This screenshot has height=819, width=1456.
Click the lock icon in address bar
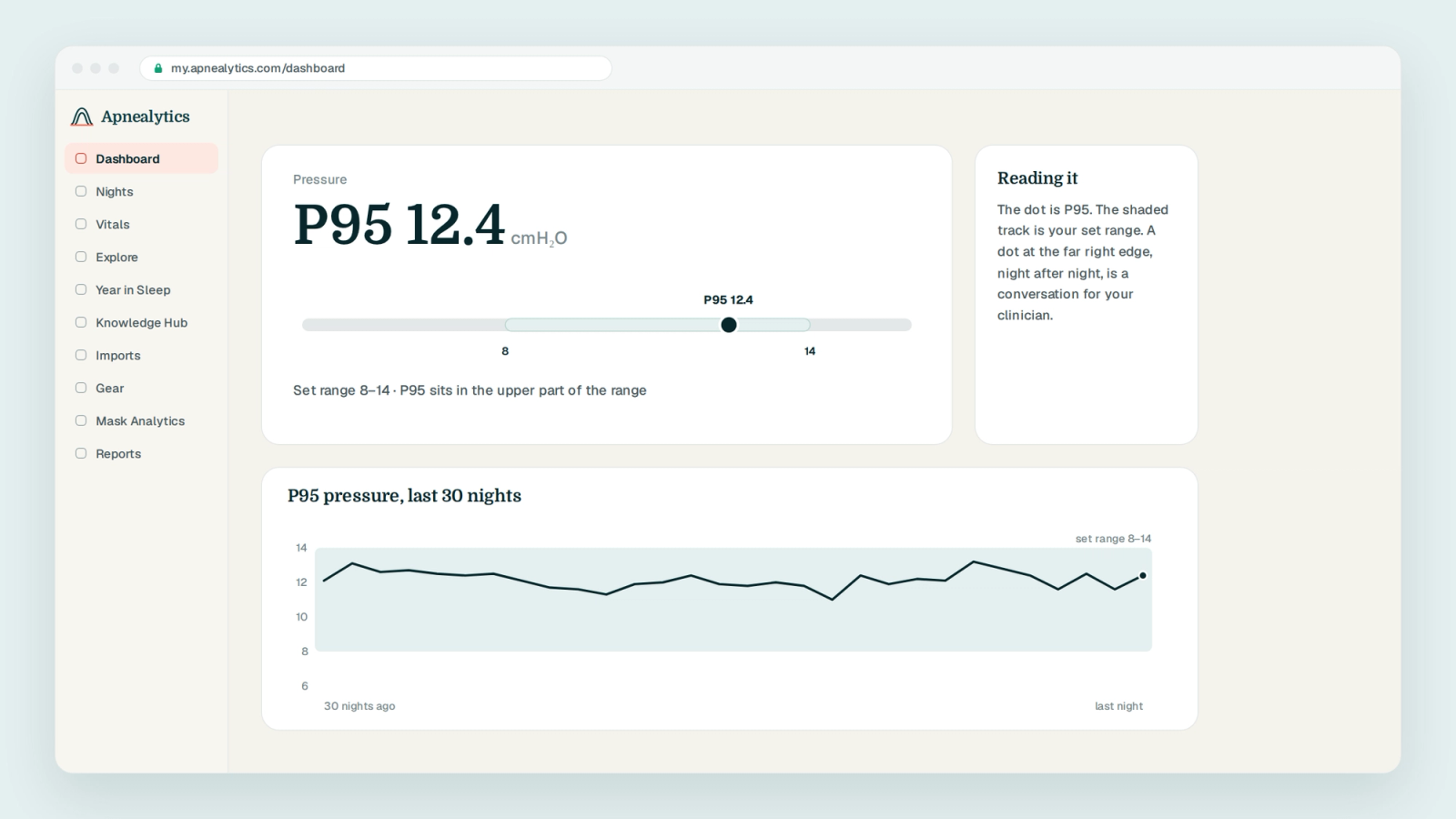(x=158, y=68)
